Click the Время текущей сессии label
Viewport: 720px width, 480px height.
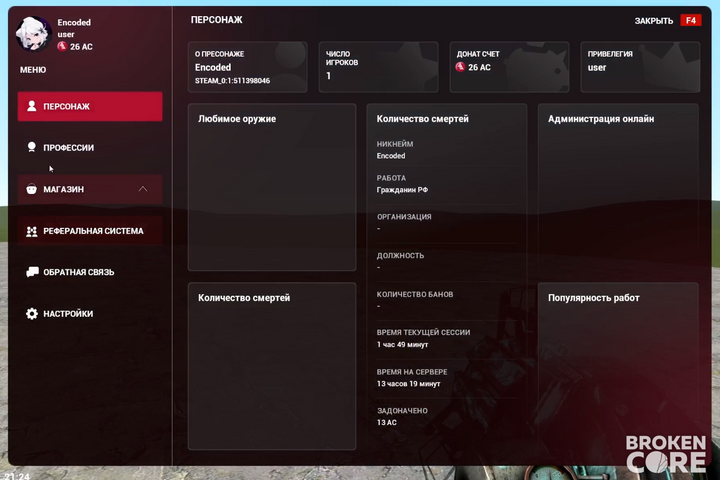423,333
